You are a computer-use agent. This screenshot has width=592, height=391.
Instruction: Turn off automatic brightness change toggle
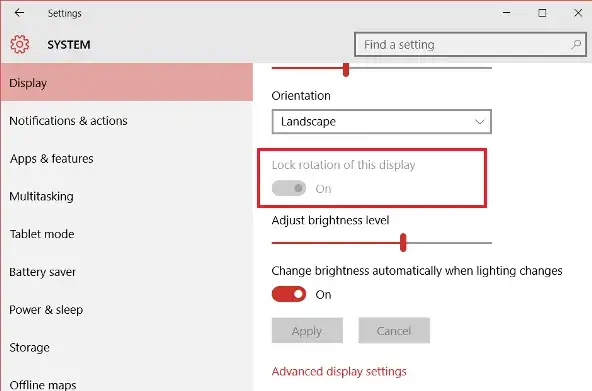(289, 294)
